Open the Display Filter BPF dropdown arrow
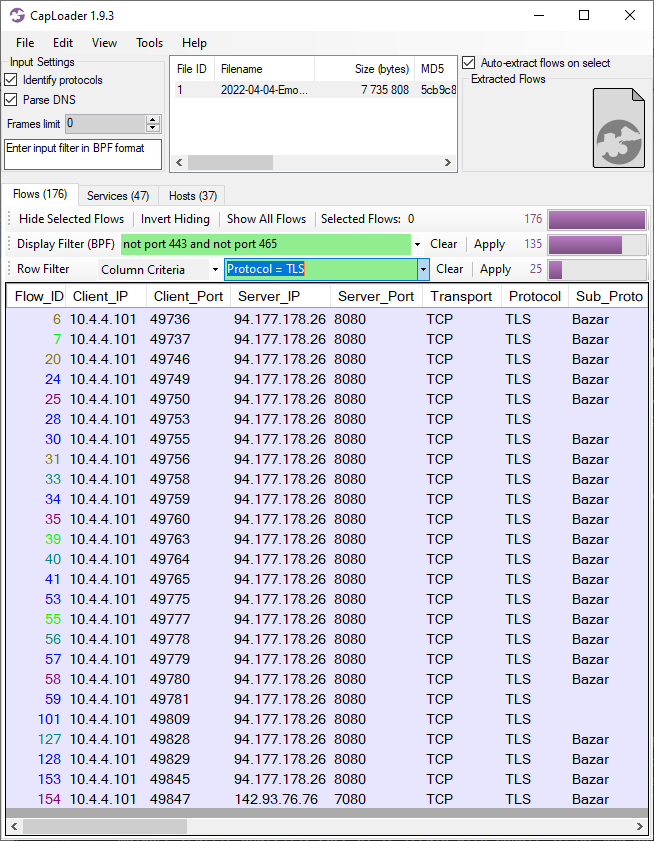This screenshot has height=841, width=654. [x=417, y=244]
